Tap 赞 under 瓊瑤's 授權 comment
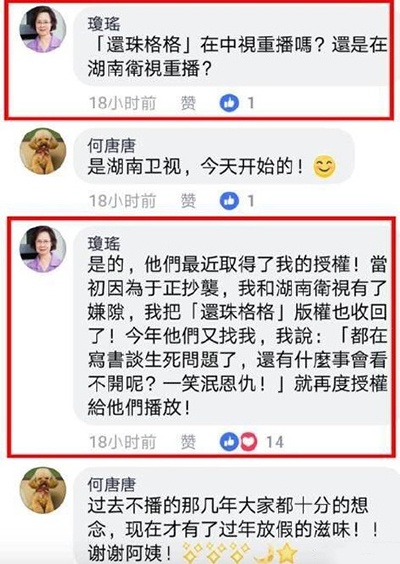Viewport: 400px width, 564px height. pos(188,442)
